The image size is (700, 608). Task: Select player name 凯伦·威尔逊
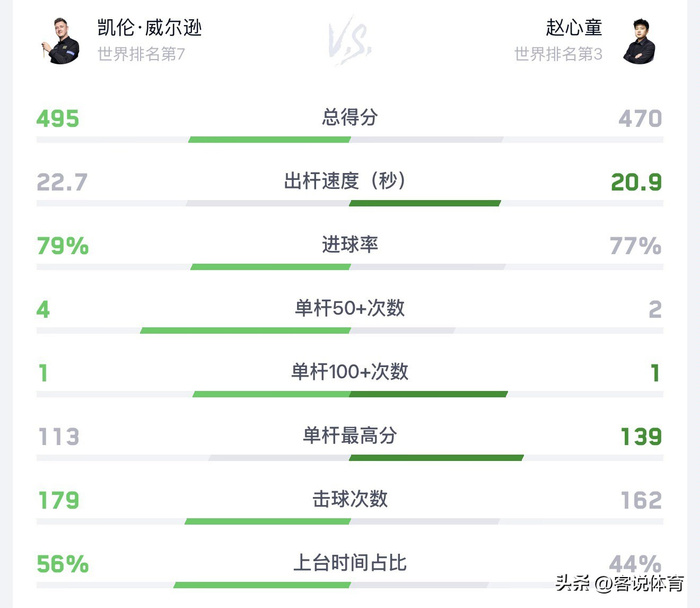point(150,28)
